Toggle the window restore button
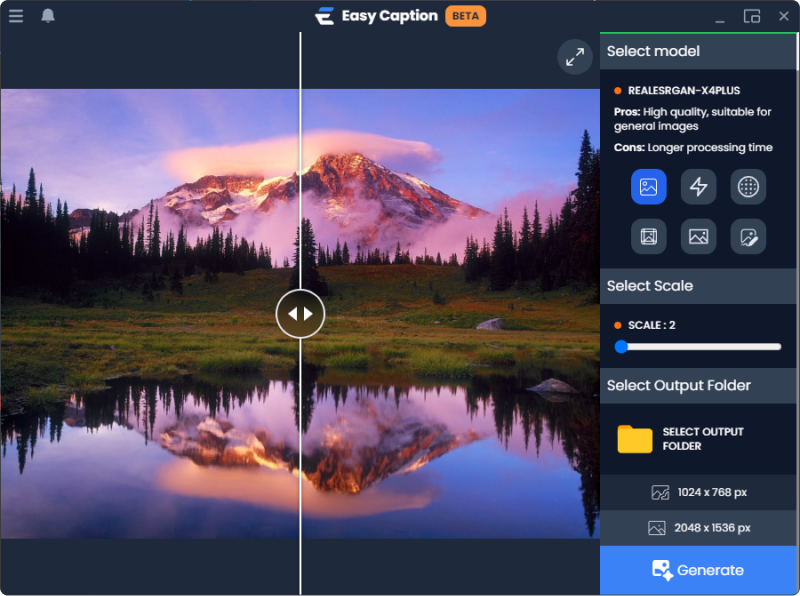This screenshot has width=800, height=596. point(752,16)
